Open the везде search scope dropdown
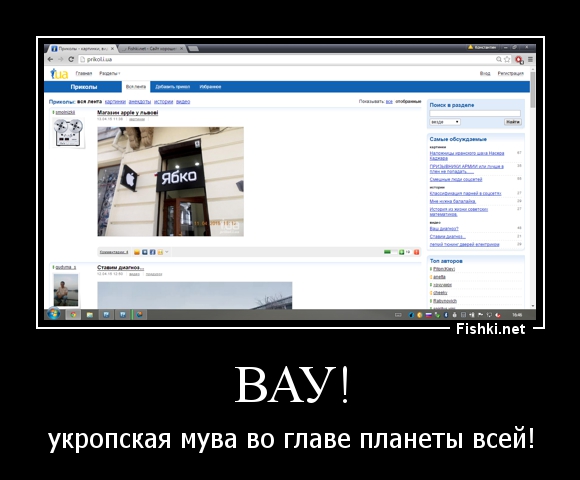 [445, 122]
